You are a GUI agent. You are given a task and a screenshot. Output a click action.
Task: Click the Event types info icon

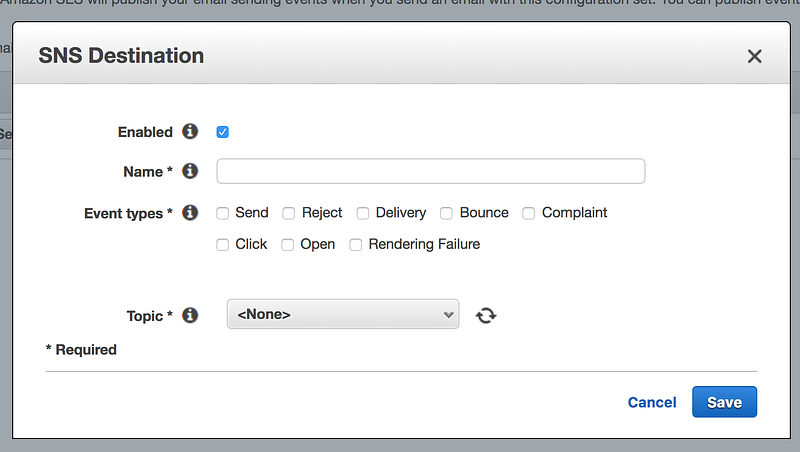coord(190,212)
